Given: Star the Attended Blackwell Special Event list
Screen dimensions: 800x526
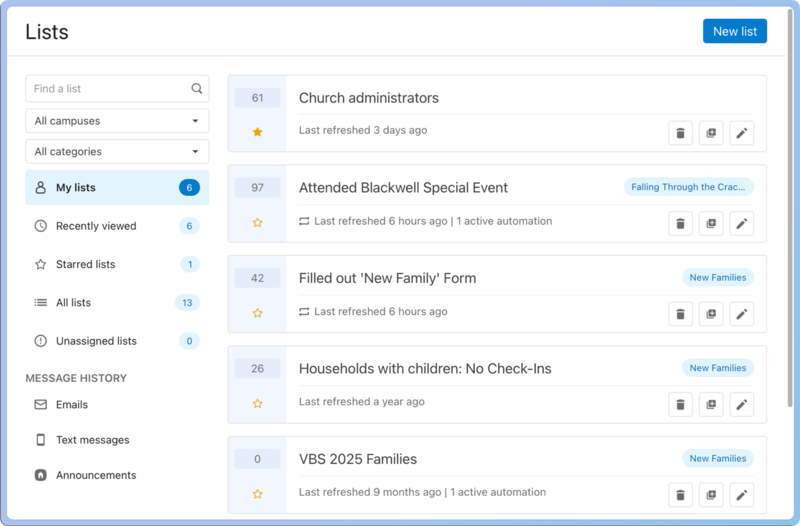Looking at the screenshot, I should [257, 222].
